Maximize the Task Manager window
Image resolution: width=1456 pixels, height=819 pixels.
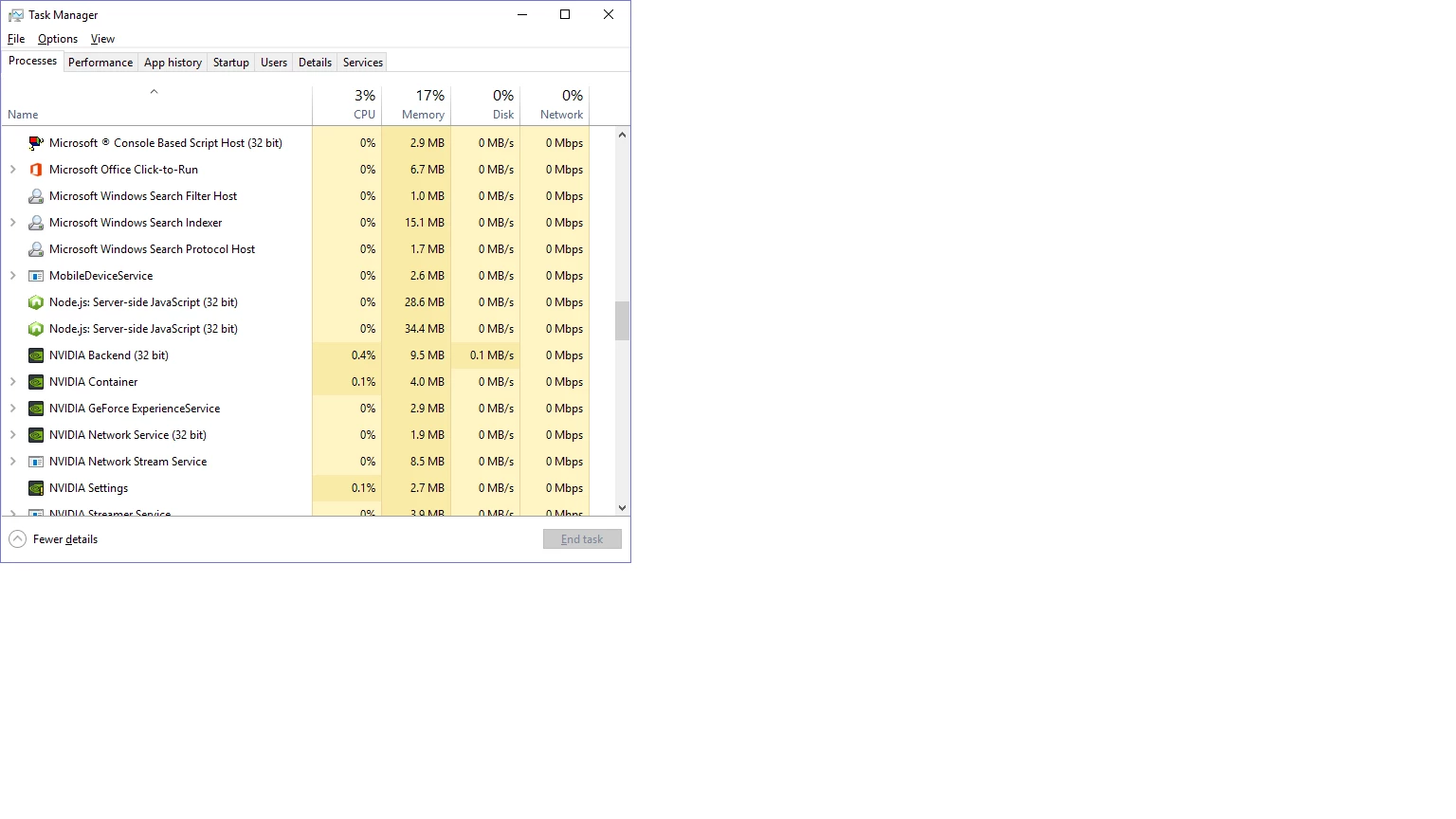click(x=565, y=14)
